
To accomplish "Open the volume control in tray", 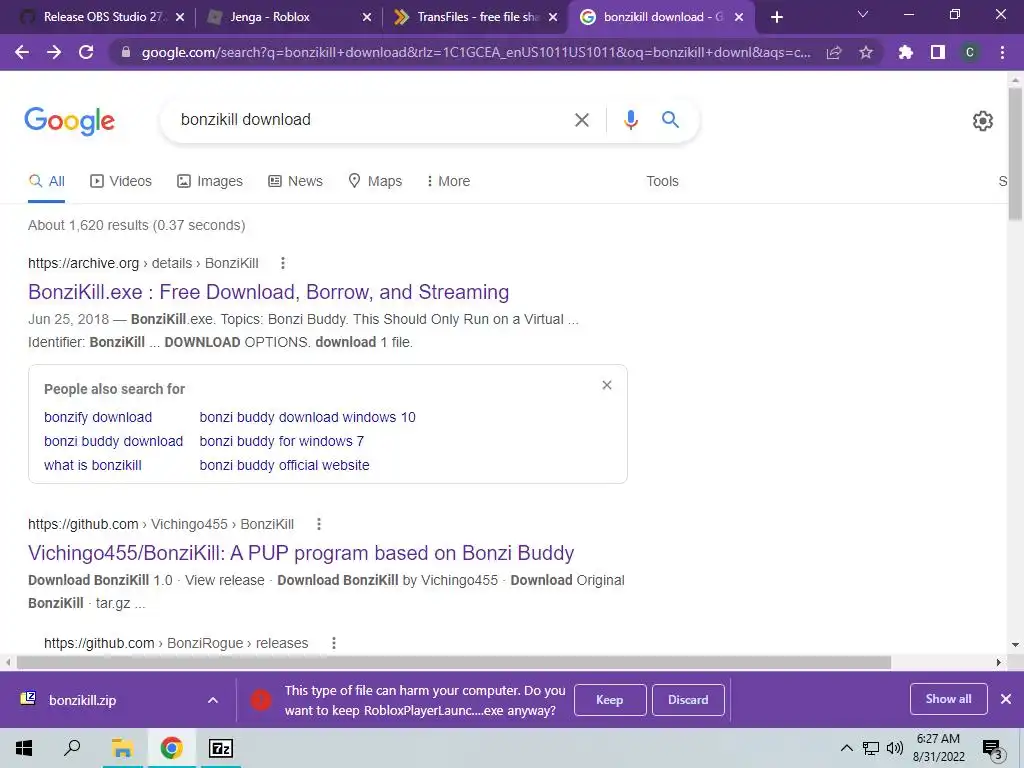I will [895, 748].
